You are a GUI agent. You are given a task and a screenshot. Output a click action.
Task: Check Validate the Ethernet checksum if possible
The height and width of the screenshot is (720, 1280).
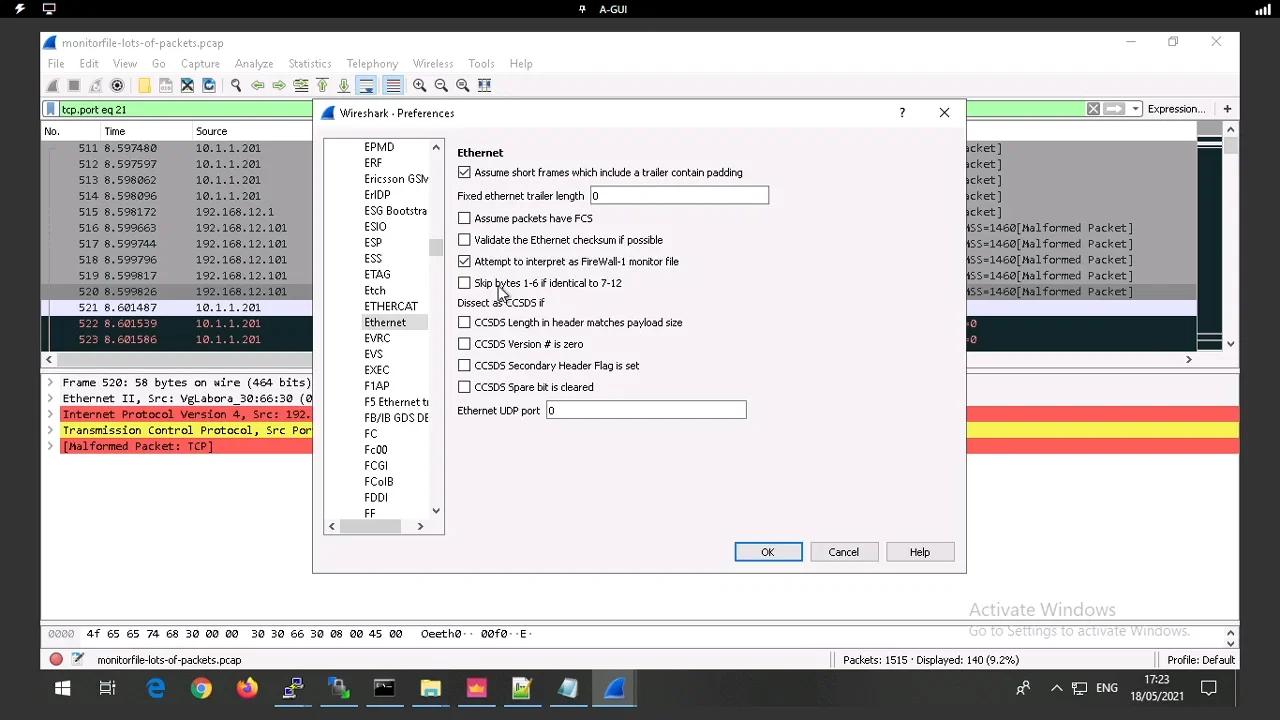click(x=464, y=239)
